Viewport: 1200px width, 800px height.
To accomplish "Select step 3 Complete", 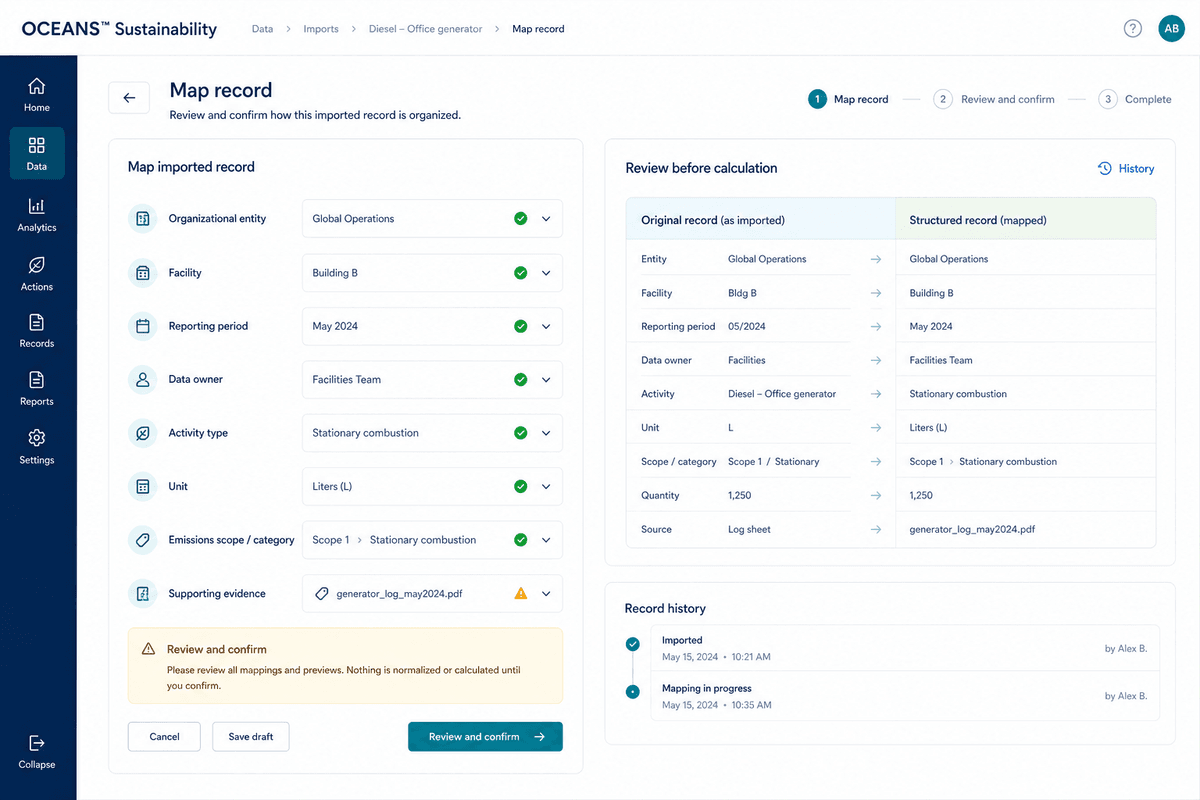I will pos(1135,99).
